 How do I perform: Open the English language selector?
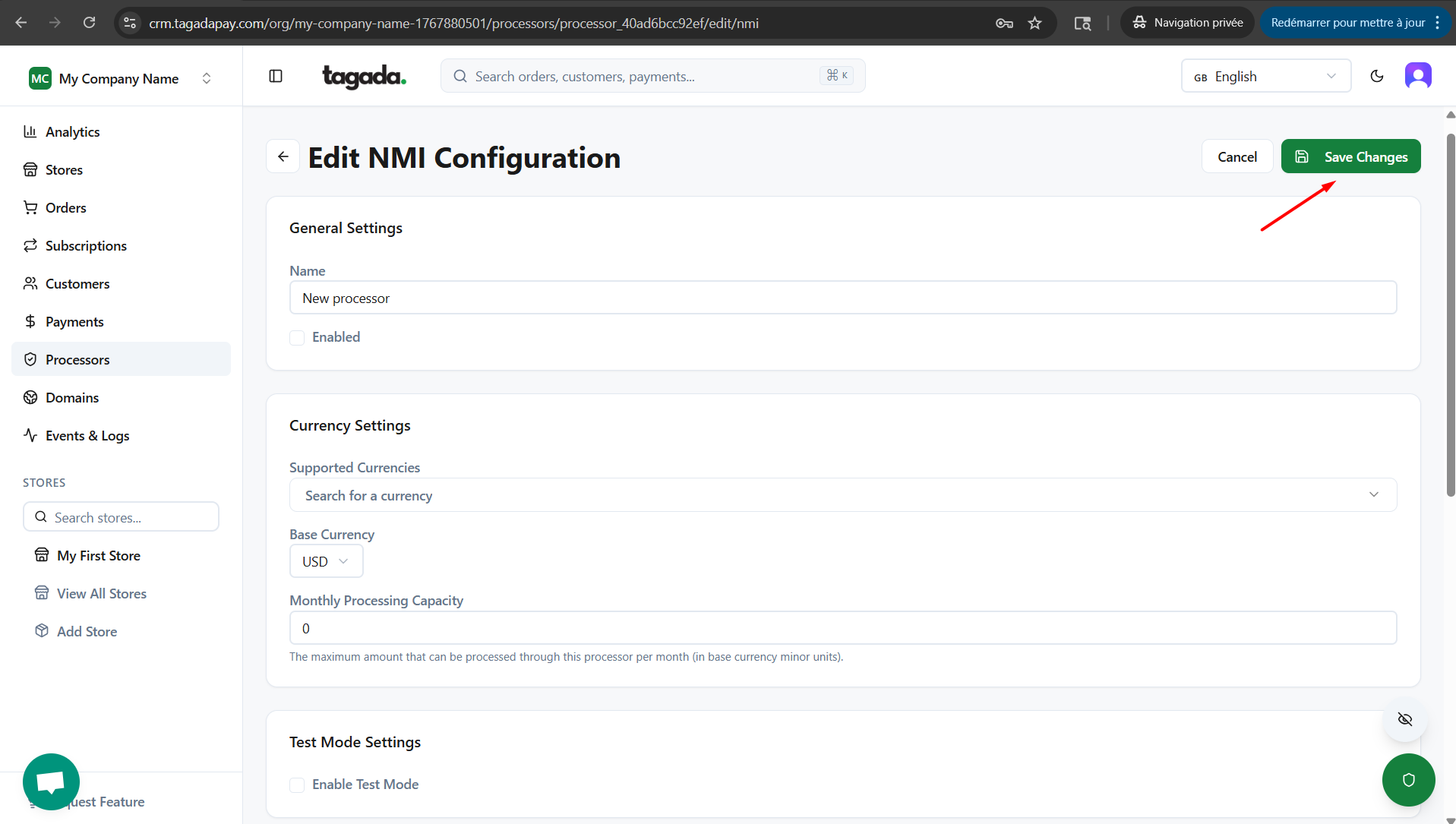1265,76
